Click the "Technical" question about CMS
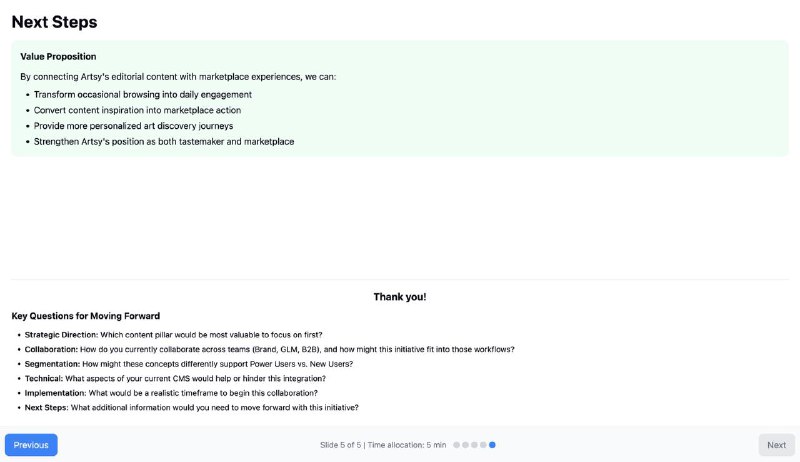 tap(175, 378)
